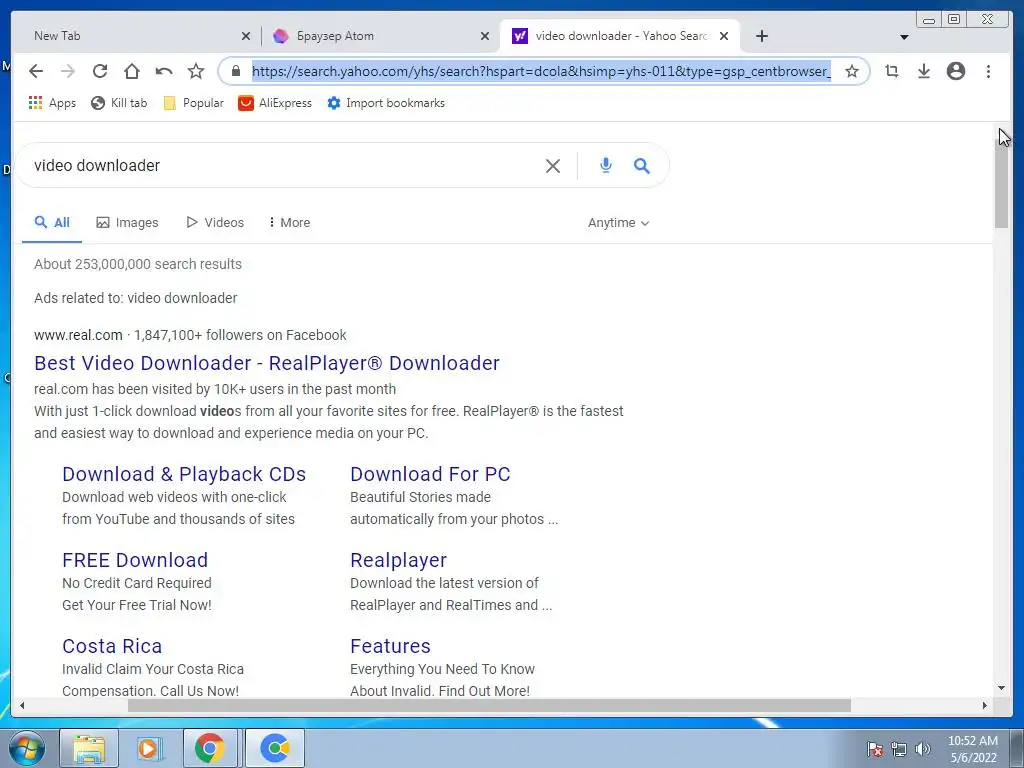Screen dimensions: 1024x768
Task: Reload the current page
Action: pos(100,71)
